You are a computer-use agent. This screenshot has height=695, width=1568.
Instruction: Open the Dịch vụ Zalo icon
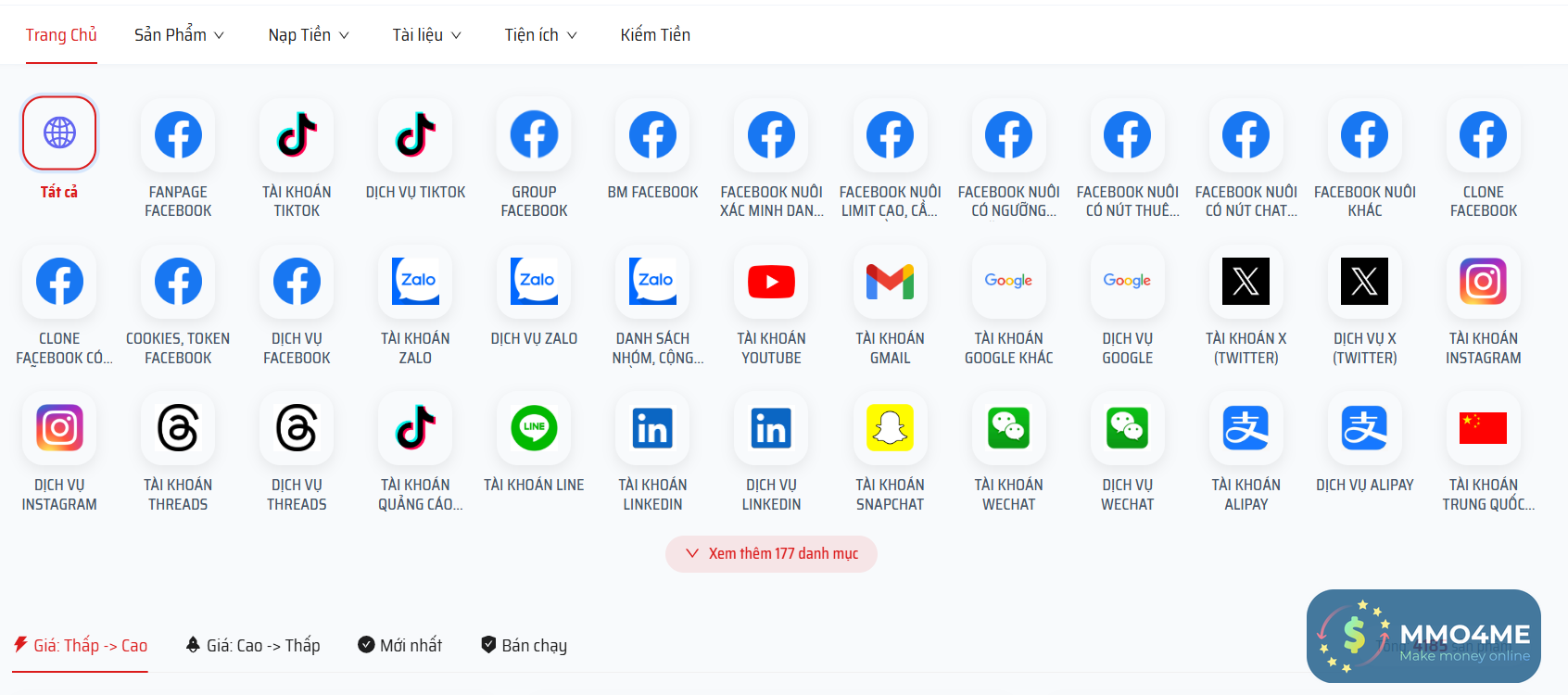534,281
